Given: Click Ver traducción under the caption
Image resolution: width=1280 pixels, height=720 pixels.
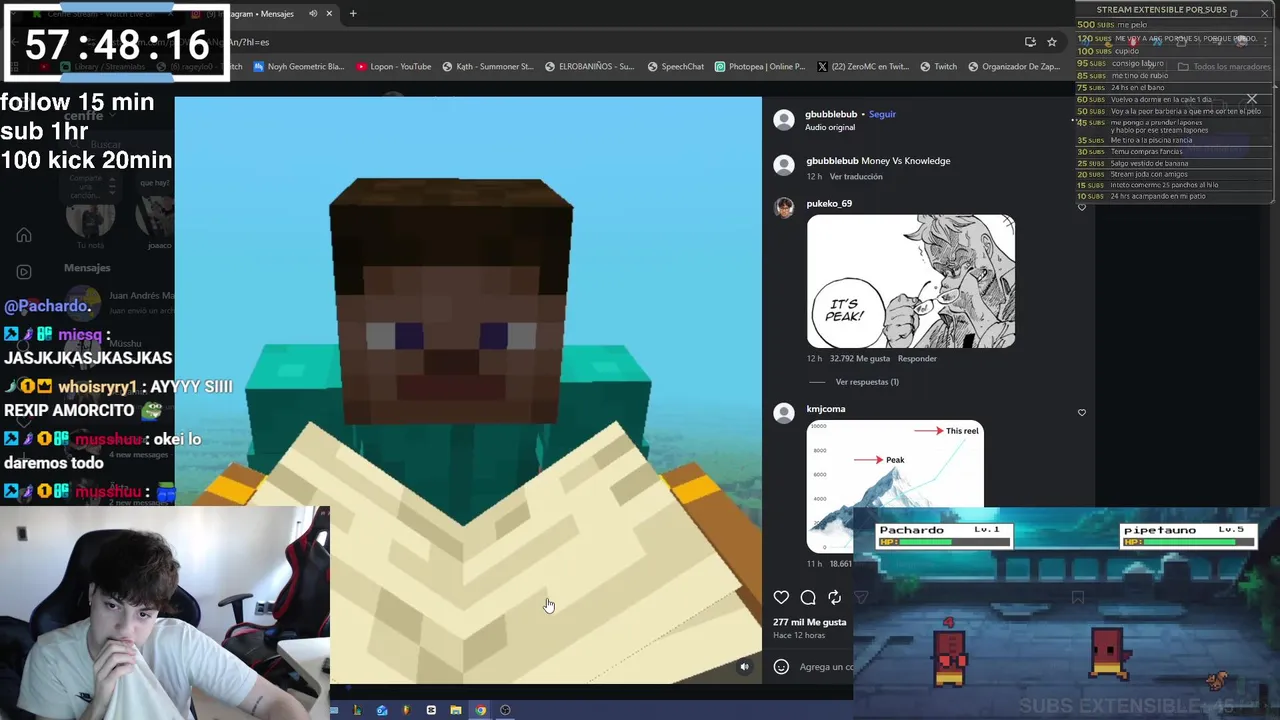Looking at the screenshot, I should coord(856,176).
